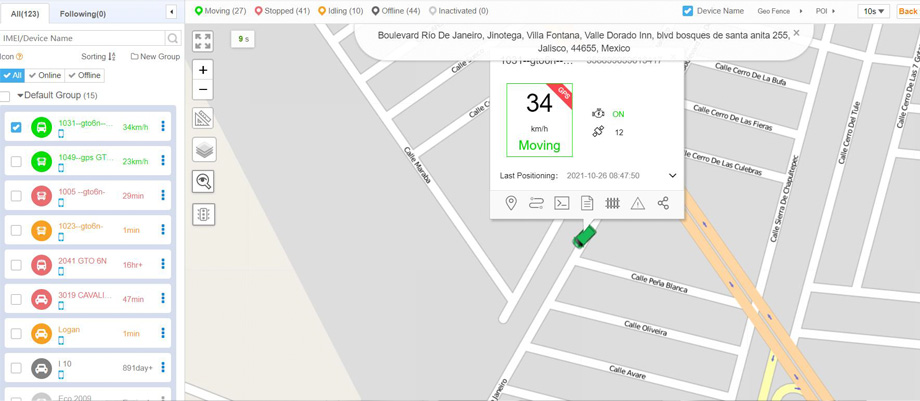Collapse the Default Group tree
Viewport: 920px width, 401px height.
pyautogui.click(x=20, y=96)
